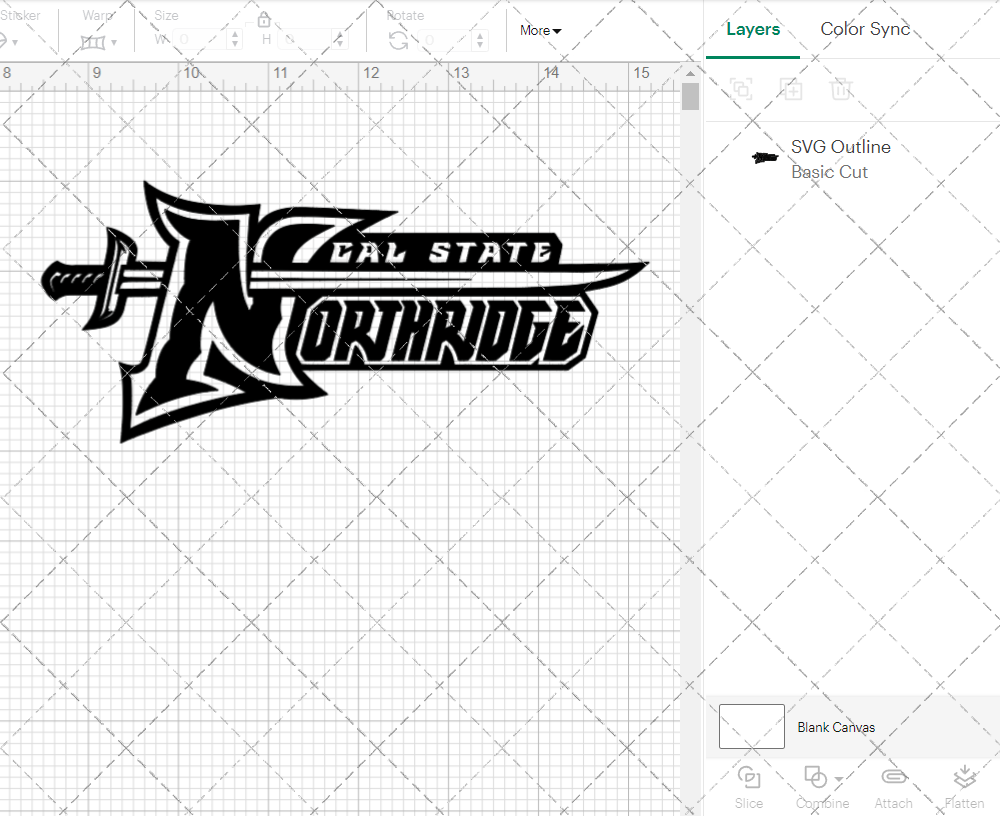Click the Warp tool icon
The image size is (1000, 816).
tap(95, 40)
